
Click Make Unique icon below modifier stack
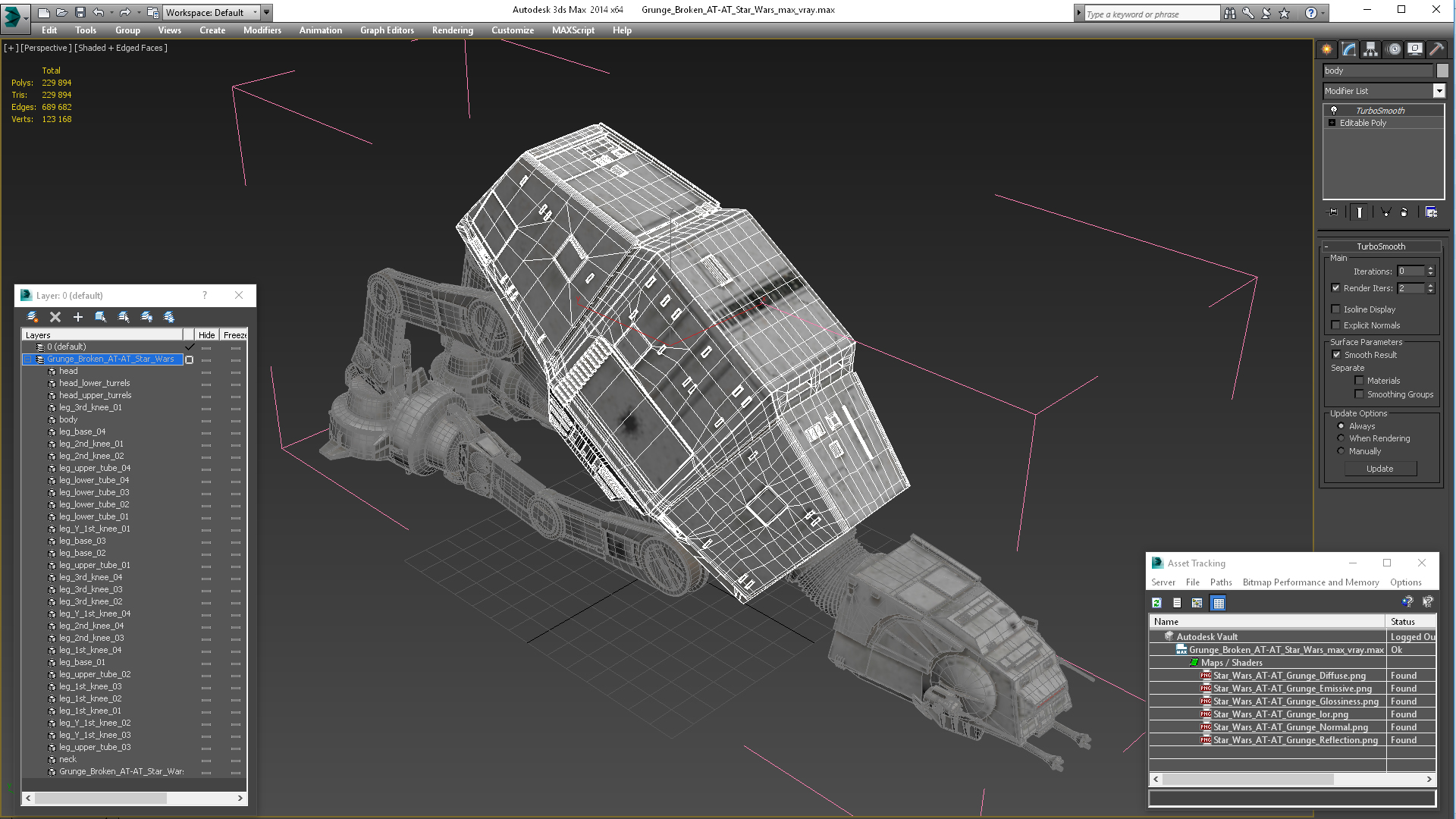click(x=1385, y=212)
